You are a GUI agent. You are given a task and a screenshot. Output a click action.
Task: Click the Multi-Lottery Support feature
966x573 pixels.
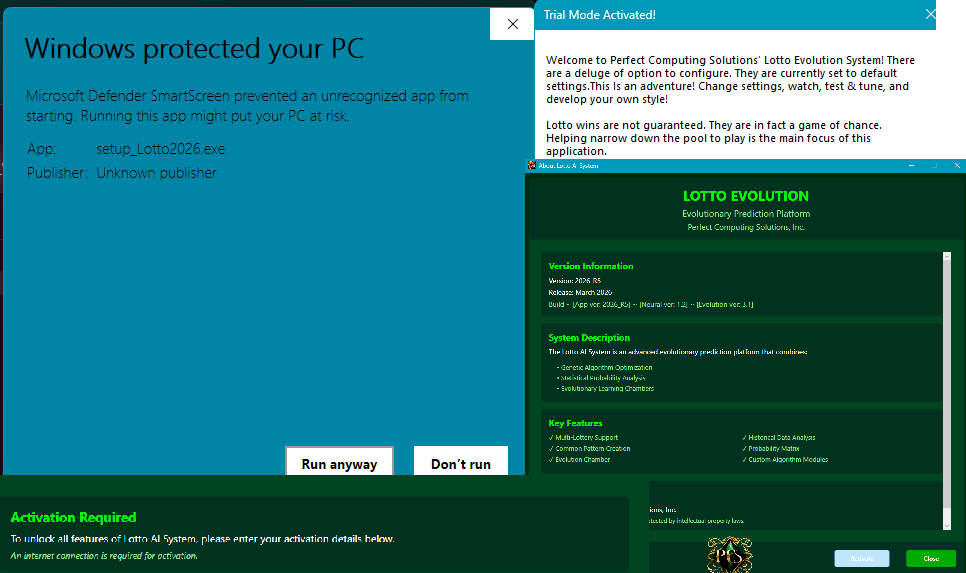pyautogui.click(x=583, y=437)
